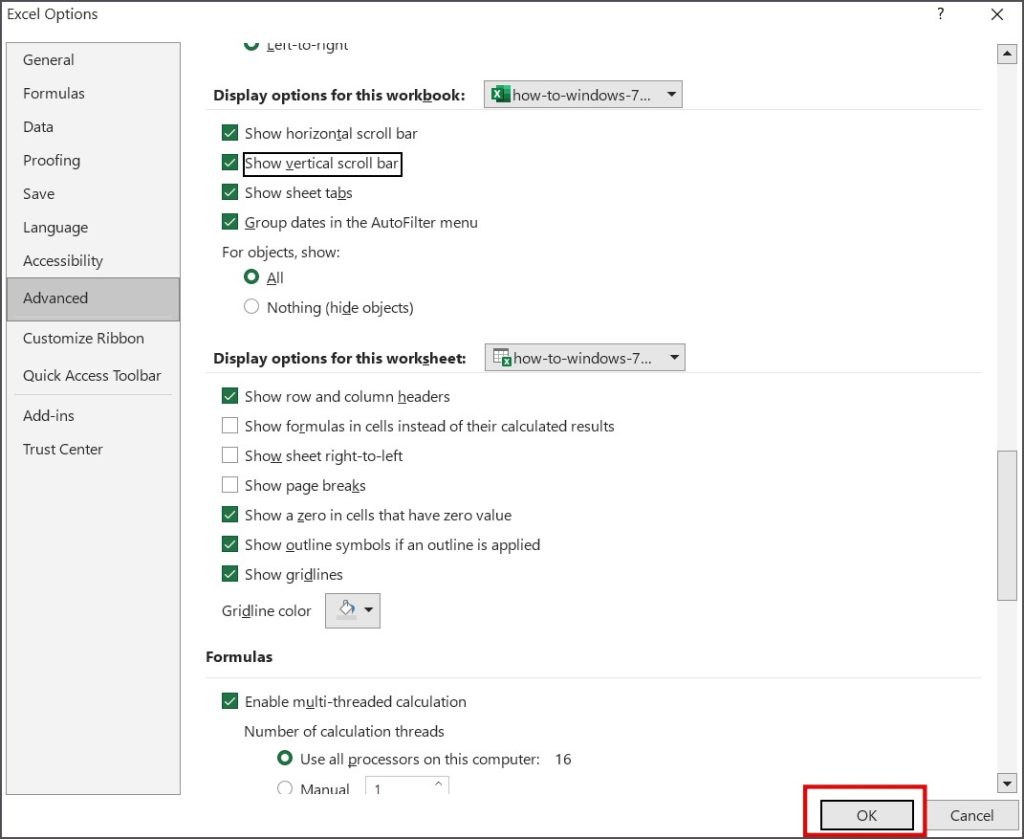
Task: Click the OK button
Action: tap(866, 815)
